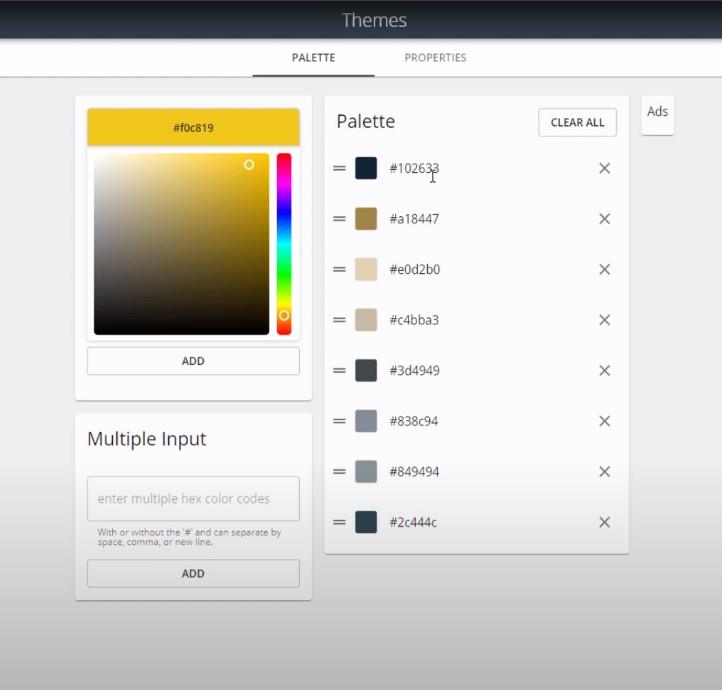The height and width of the screenshot is (690, 722).
Task: Remove color #a18447 from palette
Action: pyautogui.click(x=604, y=219)
